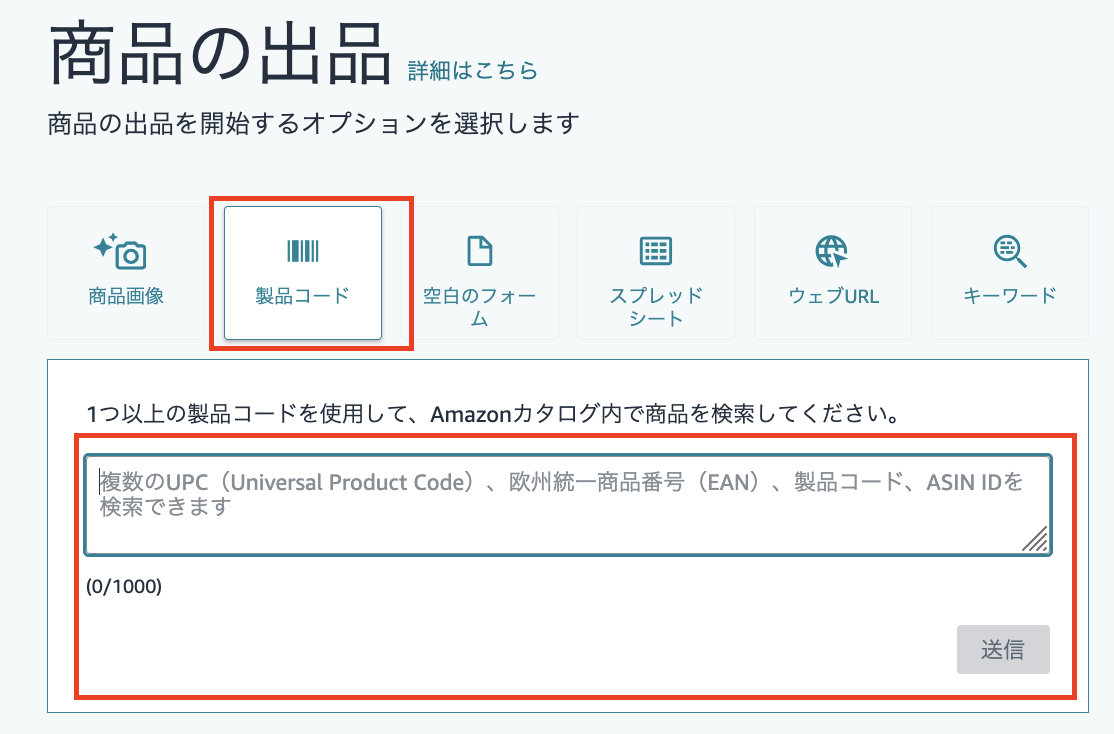1114x734 pixels.
Task: Click the spreadsheet grid icon
Action: (656, 251)
